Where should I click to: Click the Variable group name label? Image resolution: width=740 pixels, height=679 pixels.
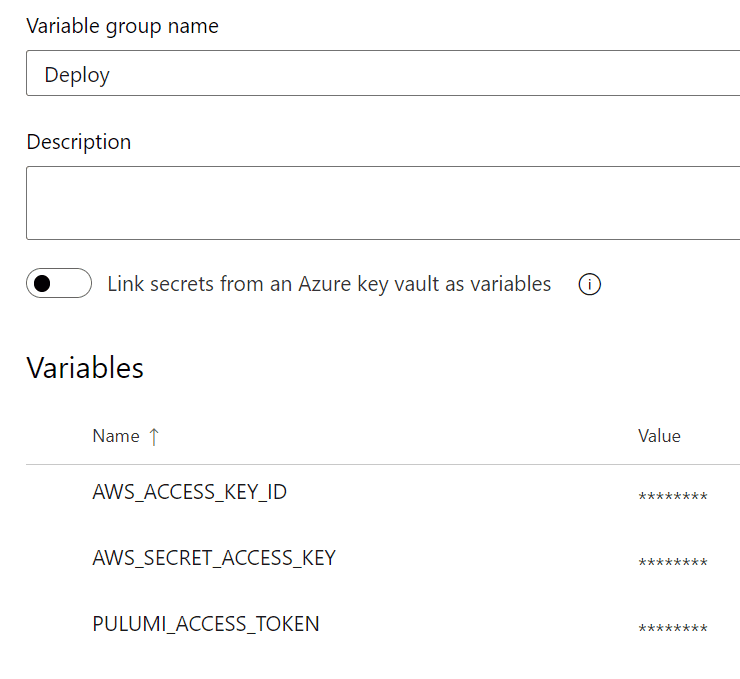click(123, 26)
